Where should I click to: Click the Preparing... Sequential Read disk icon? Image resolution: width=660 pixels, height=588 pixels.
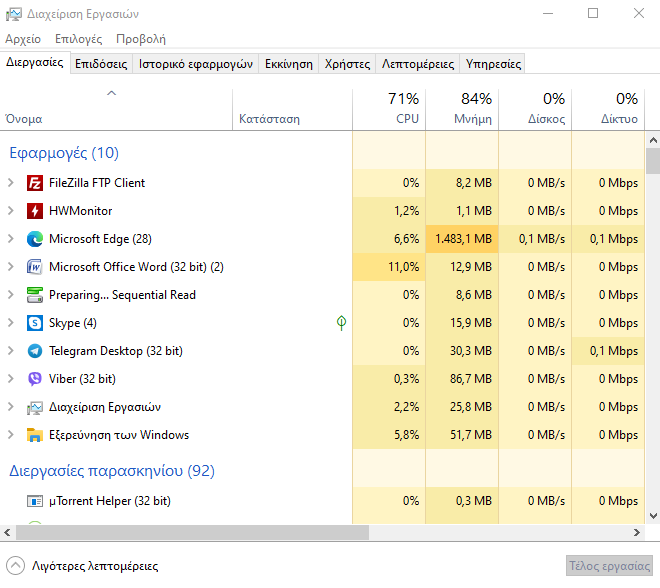click(x=35, y=295)
